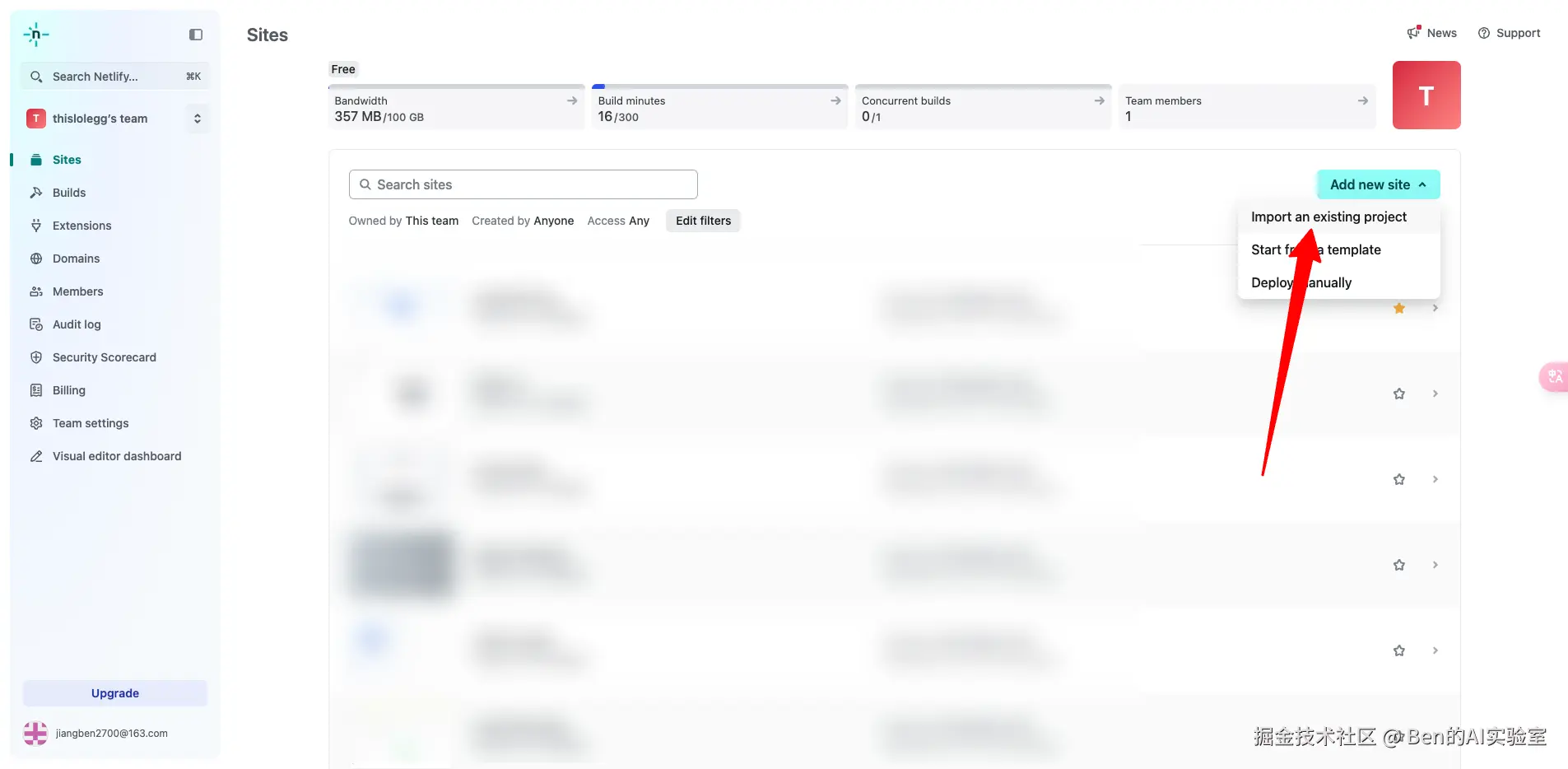Go to Billing in sidebar
This screenshot has height=769, width=1568.
69,390
